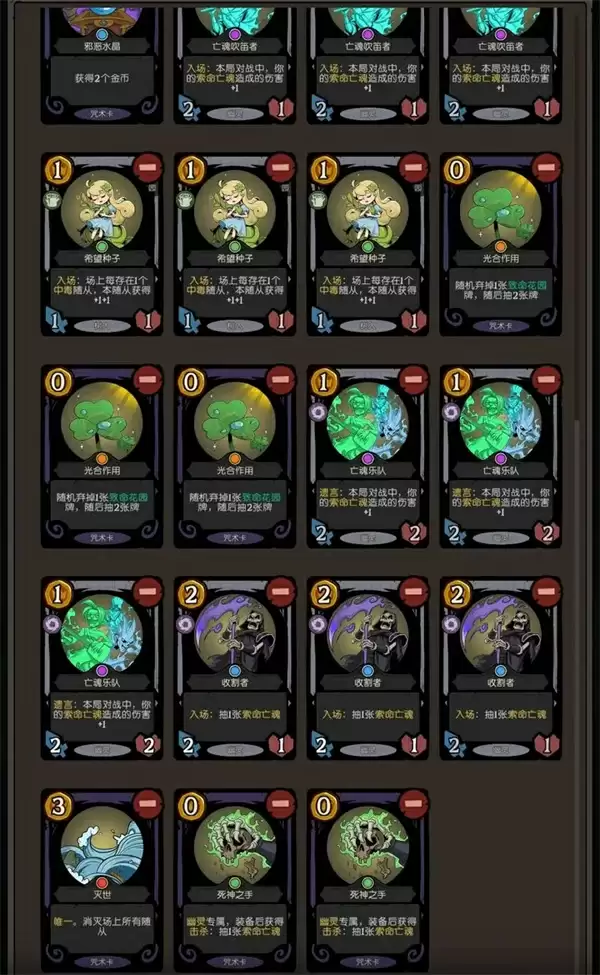Click the 咒术卡 label on the 灭世 card
600x975 pixels.
pos(102,961)
